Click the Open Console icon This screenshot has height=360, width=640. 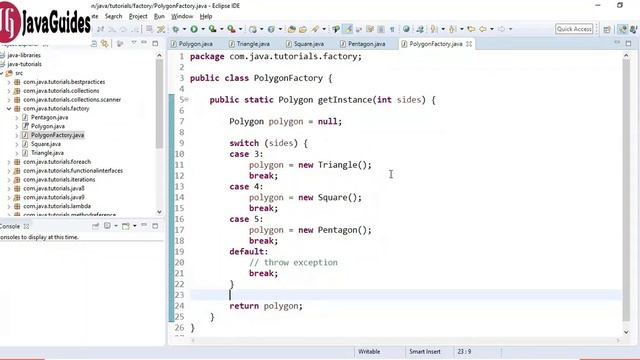click(126, 226)
